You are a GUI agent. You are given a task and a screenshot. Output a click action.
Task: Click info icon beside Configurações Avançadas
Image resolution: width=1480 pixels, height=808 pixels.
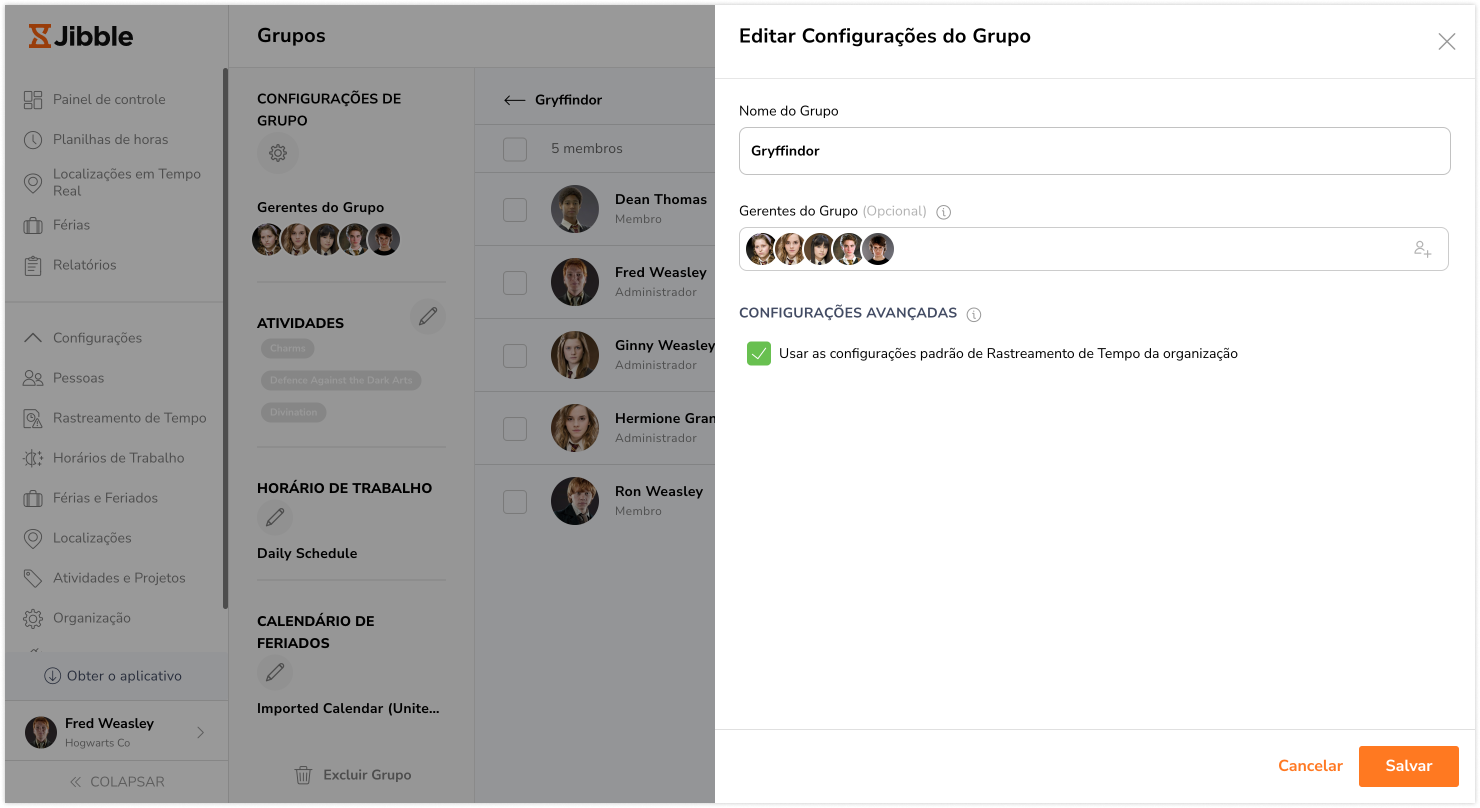point(974,314)
